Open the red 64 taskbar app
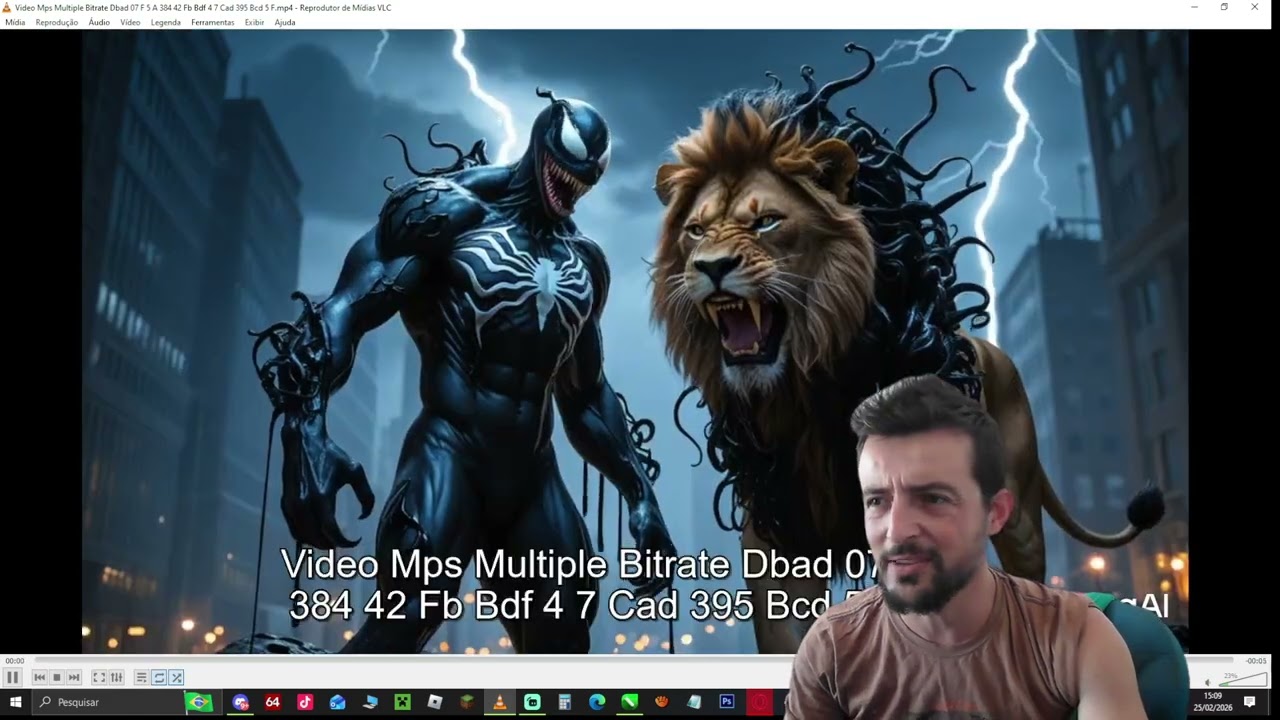 [x=272, y=702]
